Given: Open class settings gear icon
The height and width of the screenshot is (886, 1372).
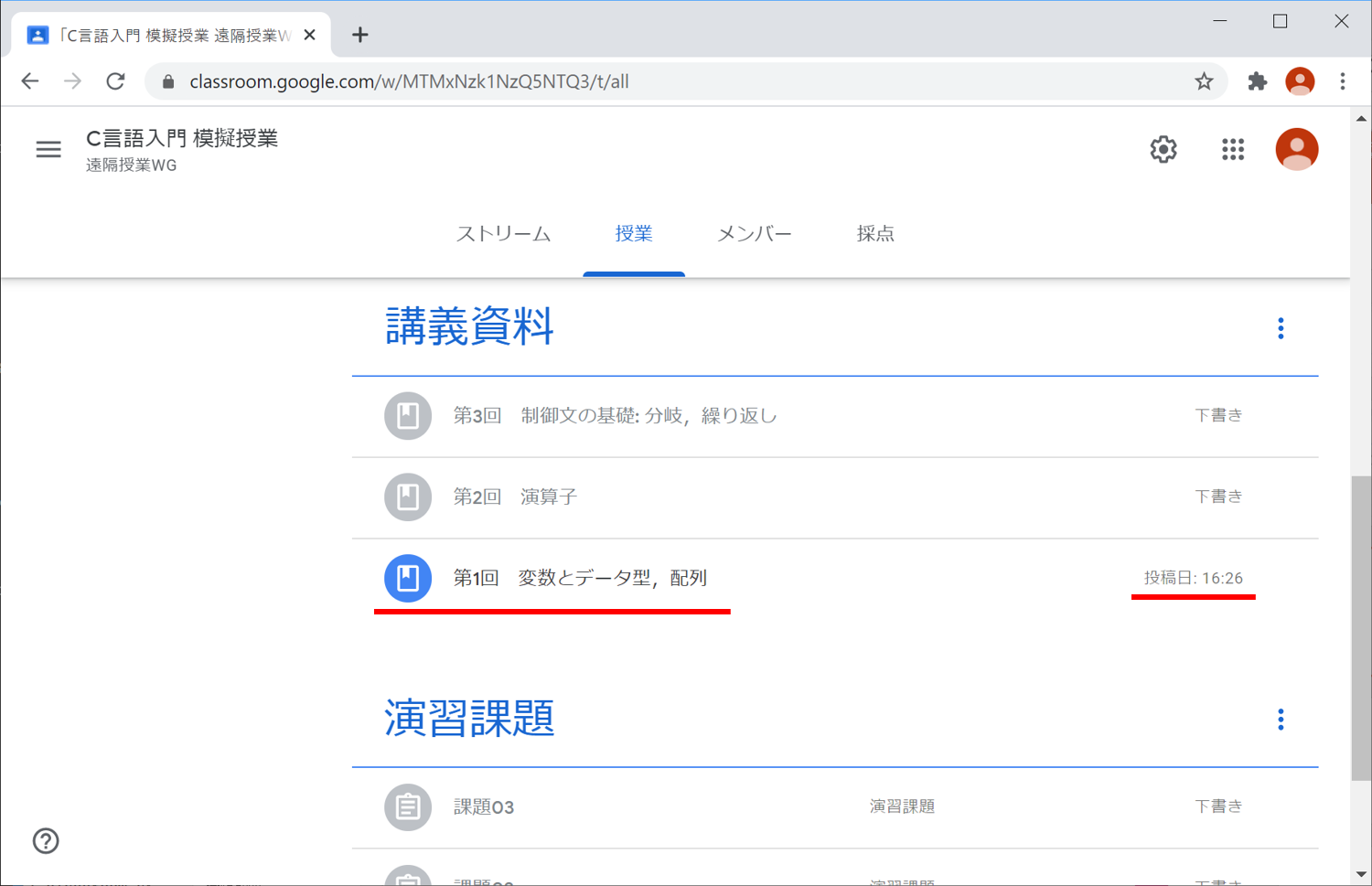Looking at the screenshot, I should 1163,149.
